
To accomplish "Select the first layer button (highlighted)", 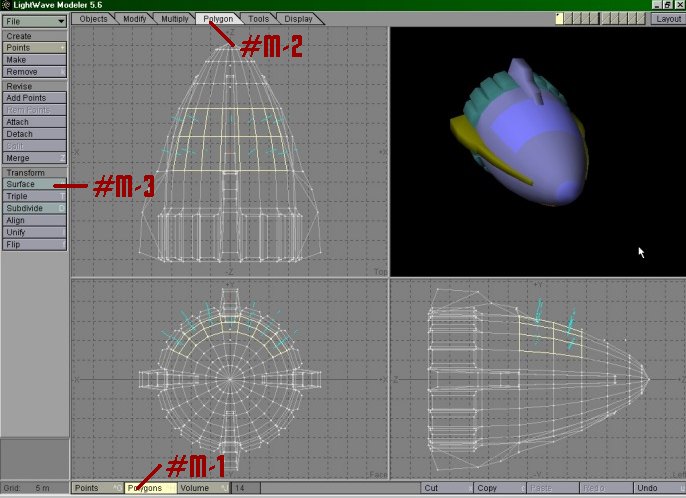I will (560, 18).
